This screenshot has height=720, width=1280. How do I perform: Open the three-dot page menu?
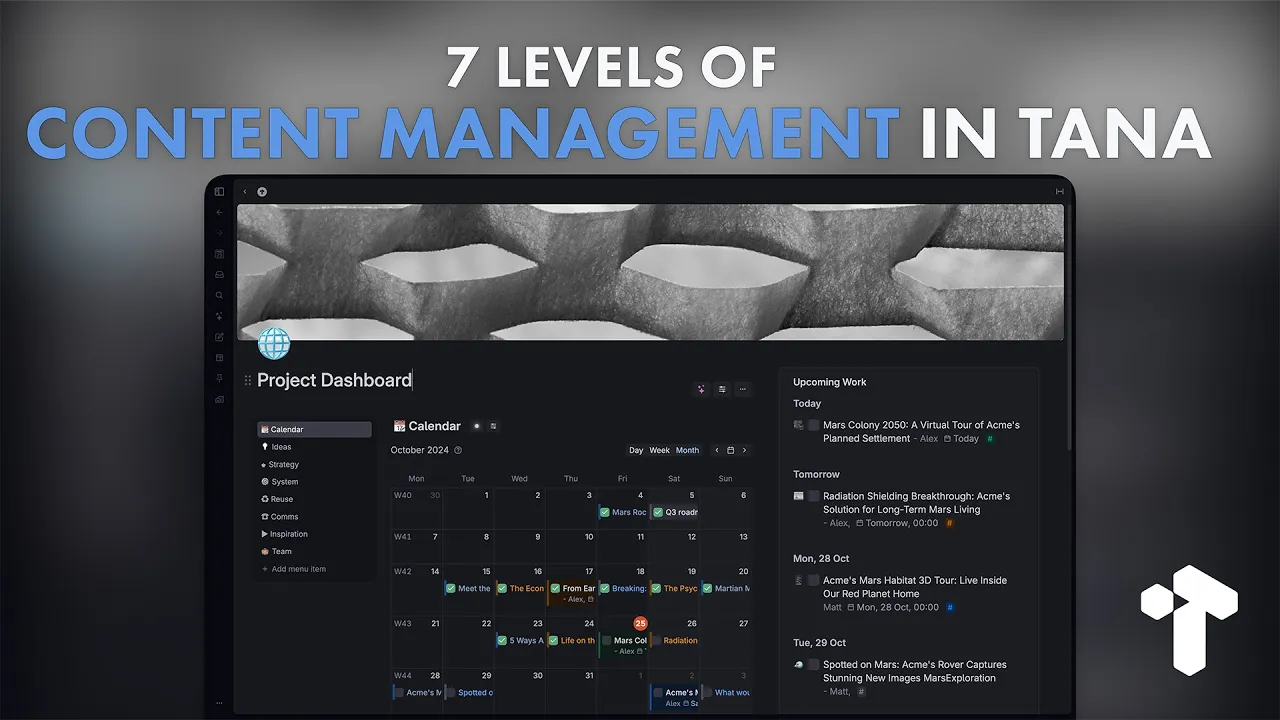[743, 389]
